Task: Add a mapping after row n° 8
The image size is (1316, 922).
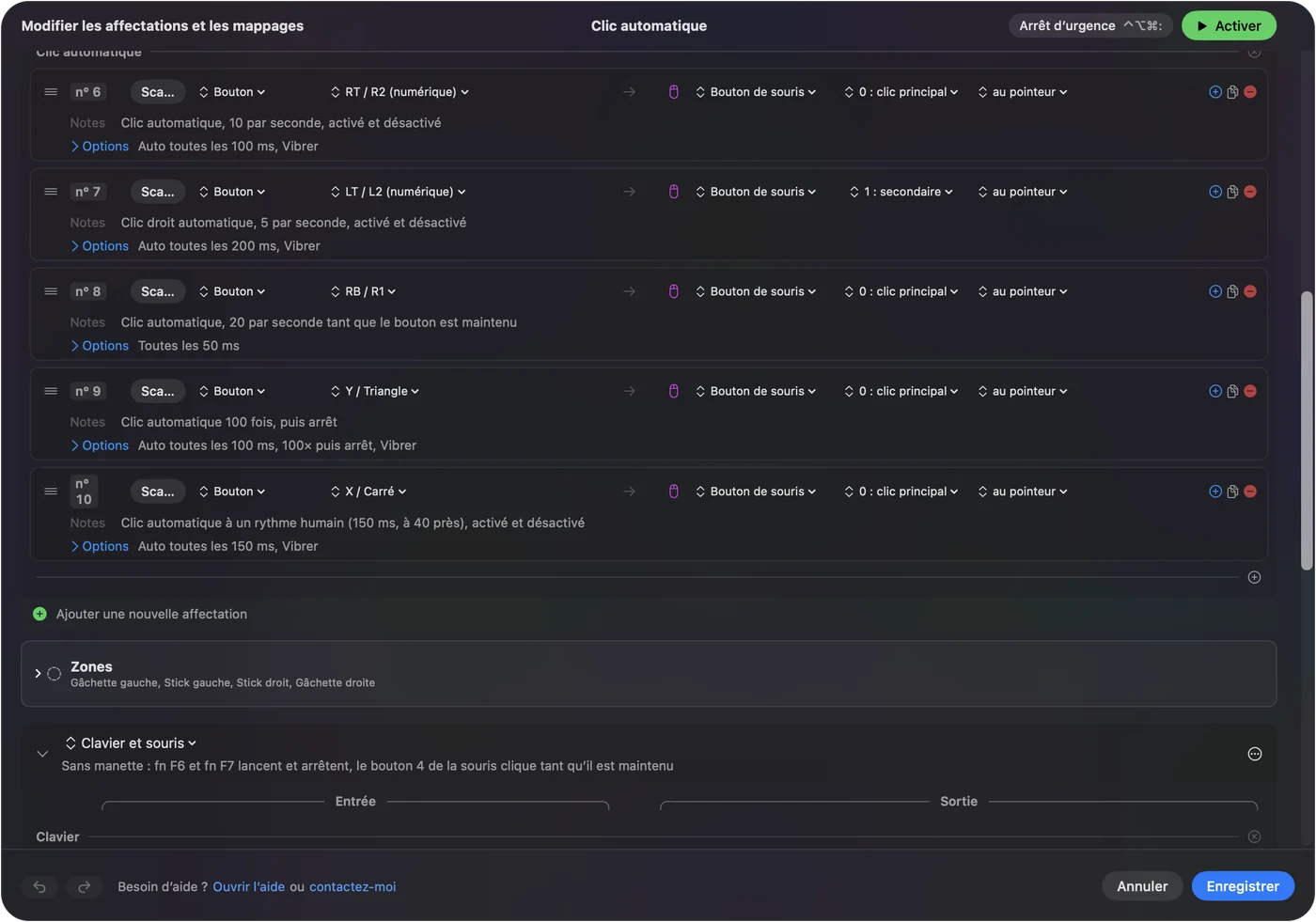Action: tap(1215, 291)
